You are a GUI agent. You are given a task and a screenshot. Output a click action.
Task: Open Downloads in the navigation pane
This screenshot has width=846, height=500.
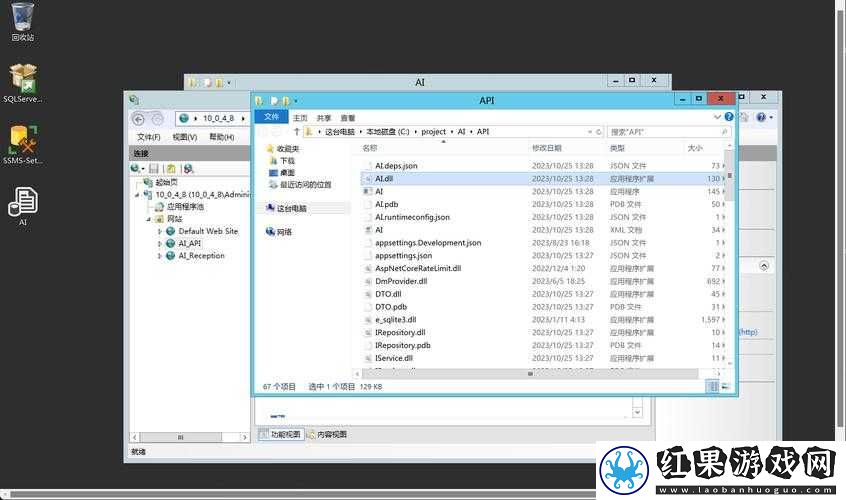pyautogui.click(x=282, y=161)
